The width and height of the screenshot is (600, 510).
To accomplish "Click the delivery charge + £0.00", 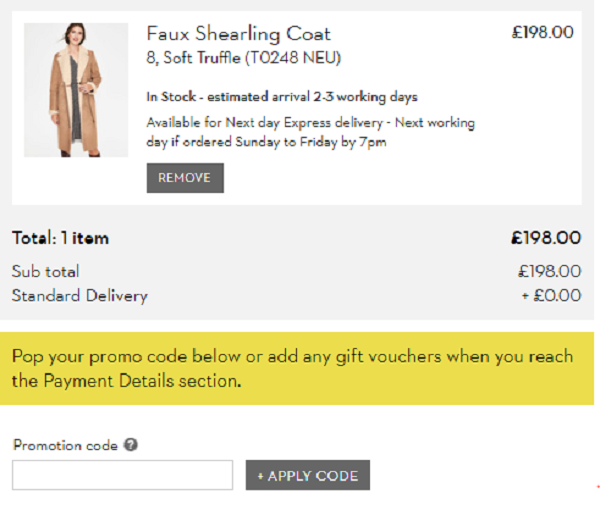I will pyautogui.click(x=551, y=295).
